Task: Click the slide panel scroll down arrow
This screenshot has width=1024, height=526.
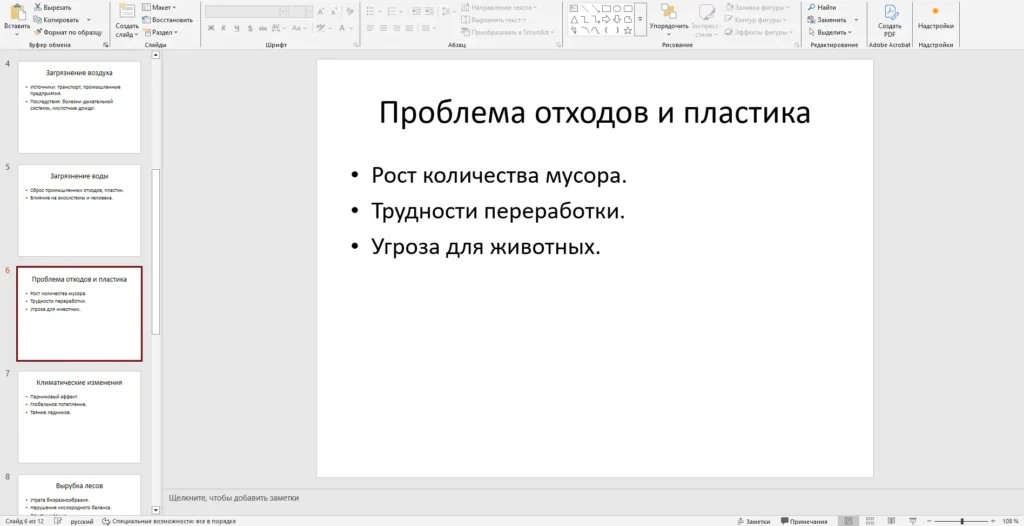Action: click(x=155, y=510)
